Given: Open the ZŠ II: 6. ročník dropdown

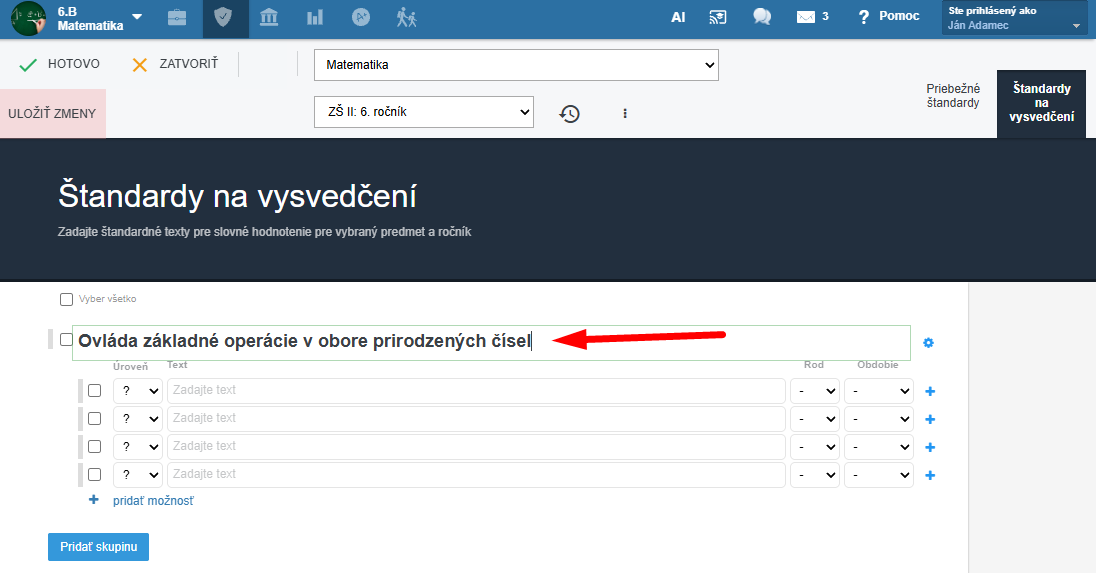Looking at the screenshot, I should point(424,112).
